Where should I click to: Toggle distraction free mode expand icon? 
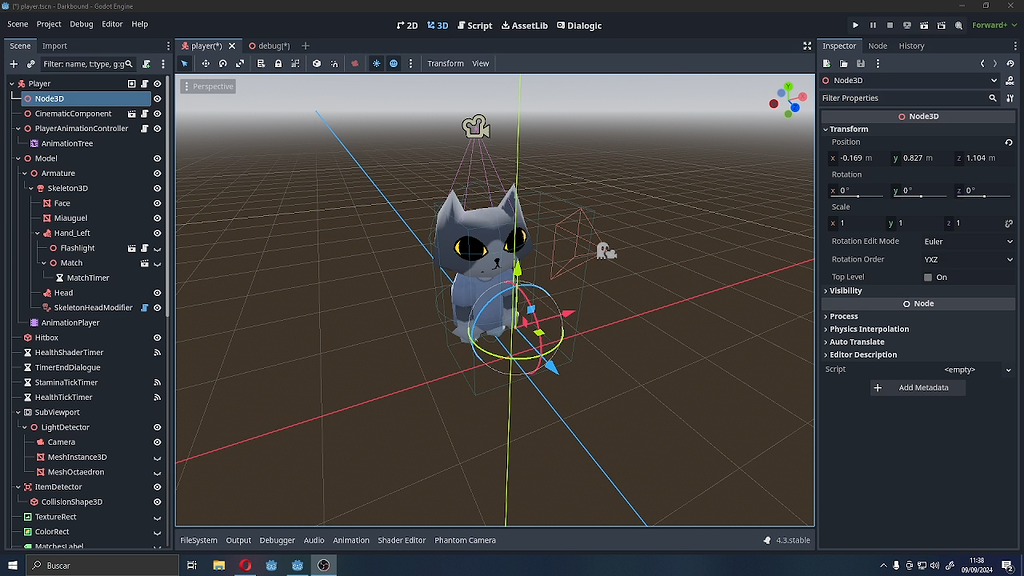coord(807,46)
